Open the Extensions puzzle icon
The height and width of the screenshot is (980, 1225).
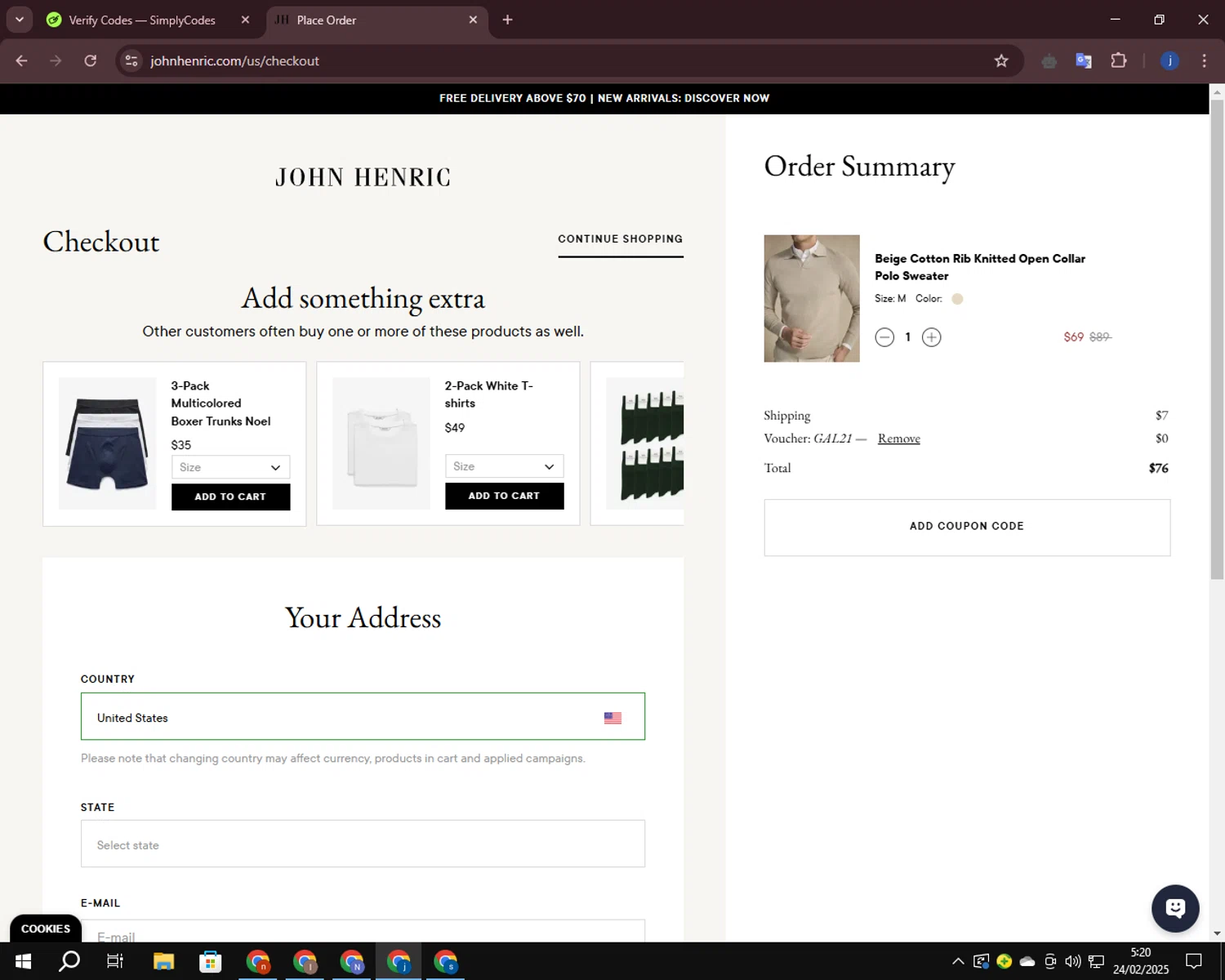coord(1119,60)
